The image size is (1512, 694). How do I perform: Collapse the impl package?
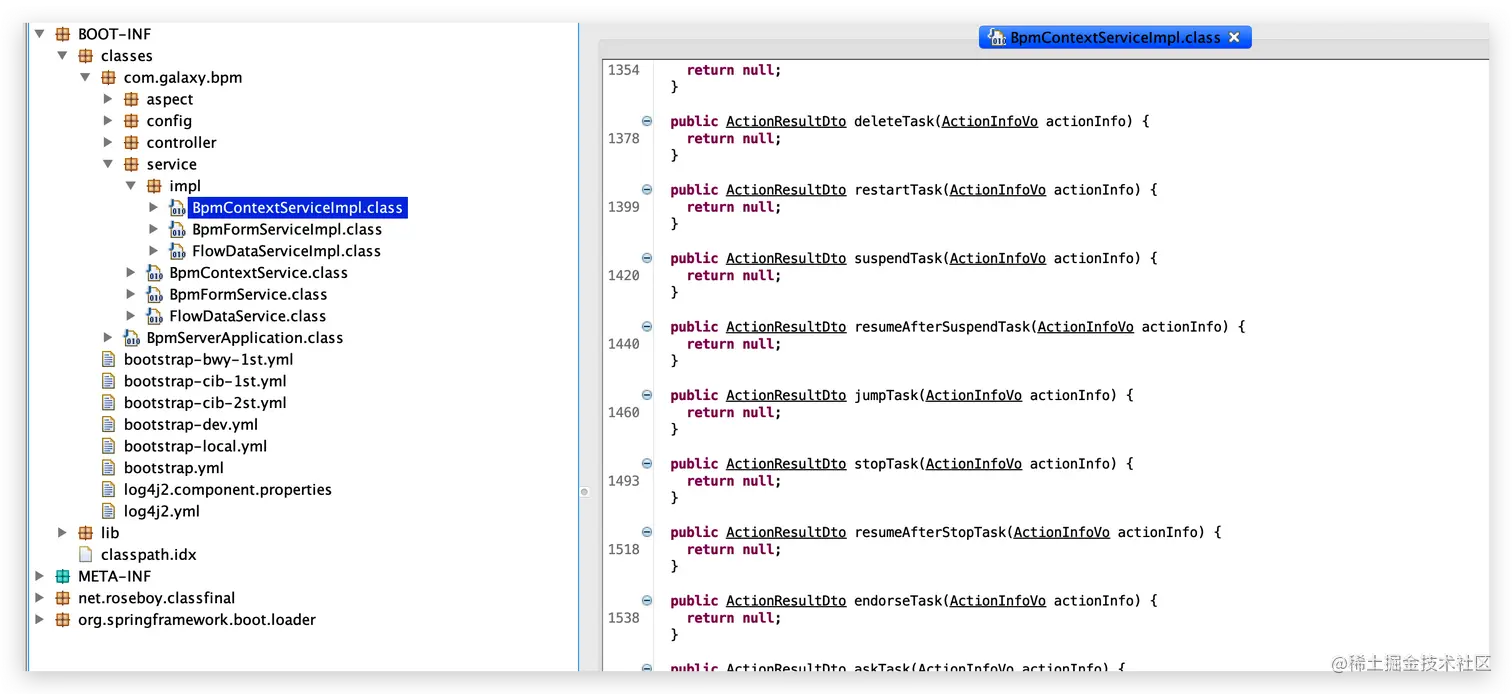pos(131,186)
